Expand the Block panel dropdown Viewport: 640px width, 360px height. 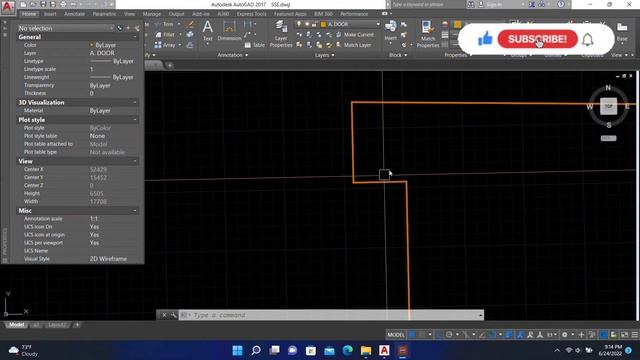click(398, 55)
